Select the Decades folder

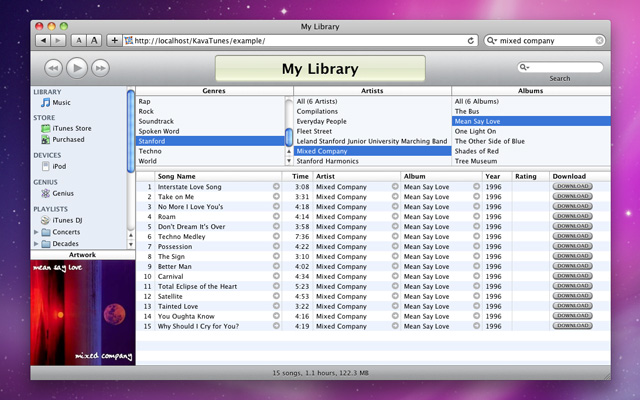pyautogui.click(x=65, y=244)
